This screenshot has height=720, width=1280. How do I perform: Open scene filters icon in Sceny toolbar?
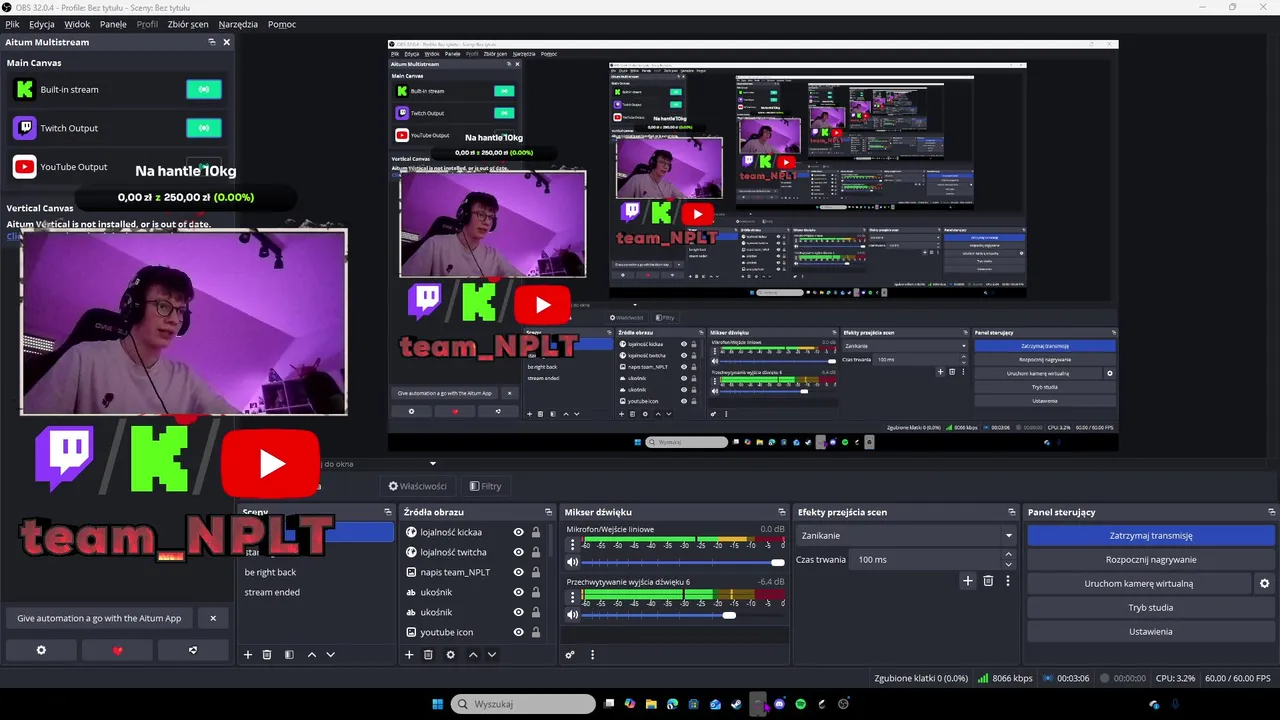(x=289, y=655)
